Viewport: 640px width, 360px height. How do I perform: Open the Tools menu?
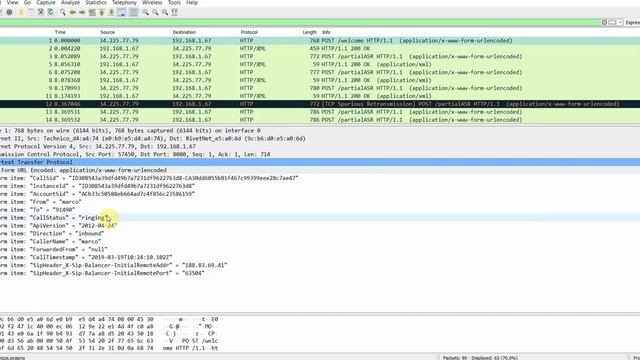point(174,2)
